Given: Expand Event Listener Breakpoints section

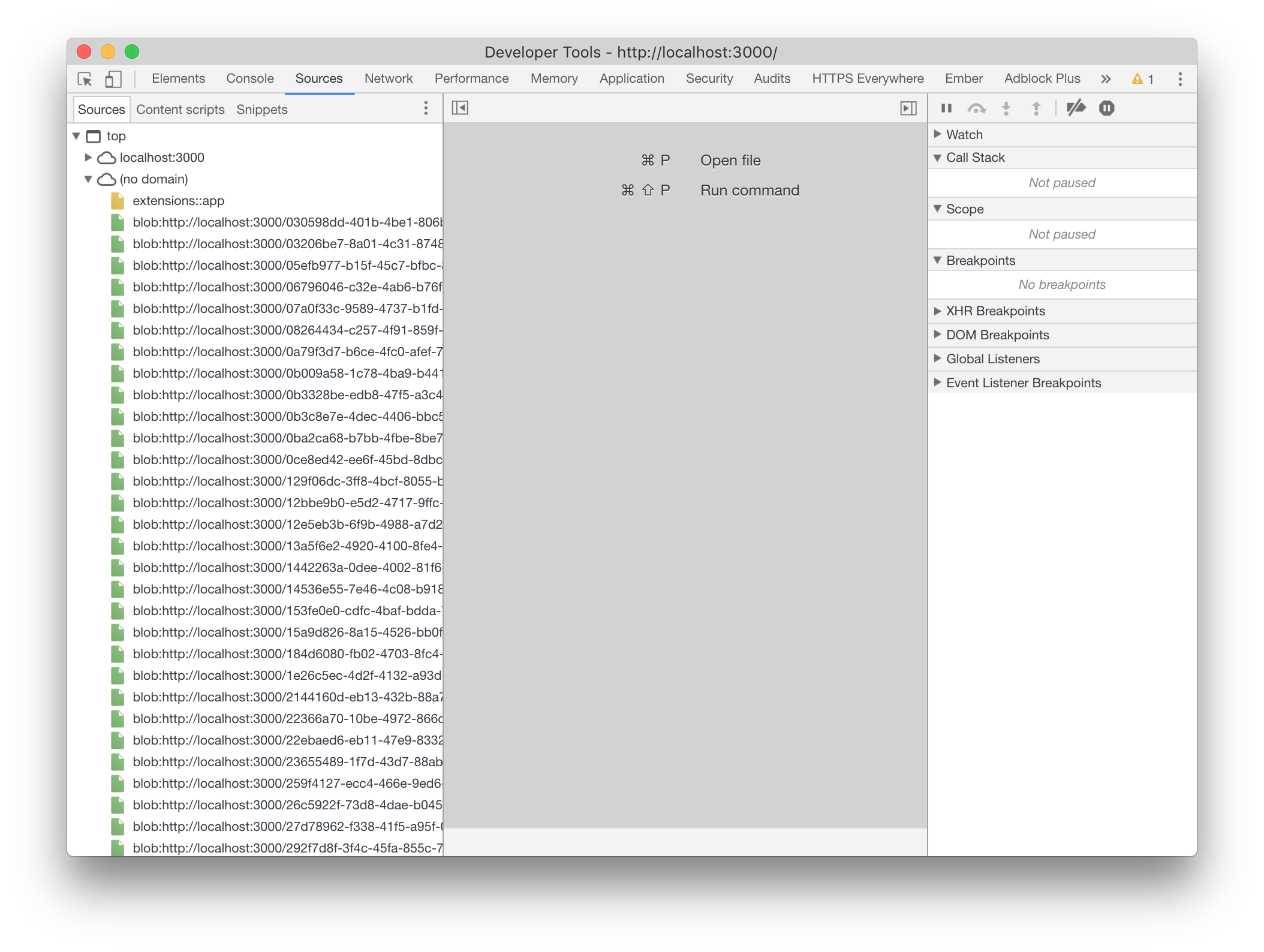Looking at the screenshot, I should pos(937,382).
